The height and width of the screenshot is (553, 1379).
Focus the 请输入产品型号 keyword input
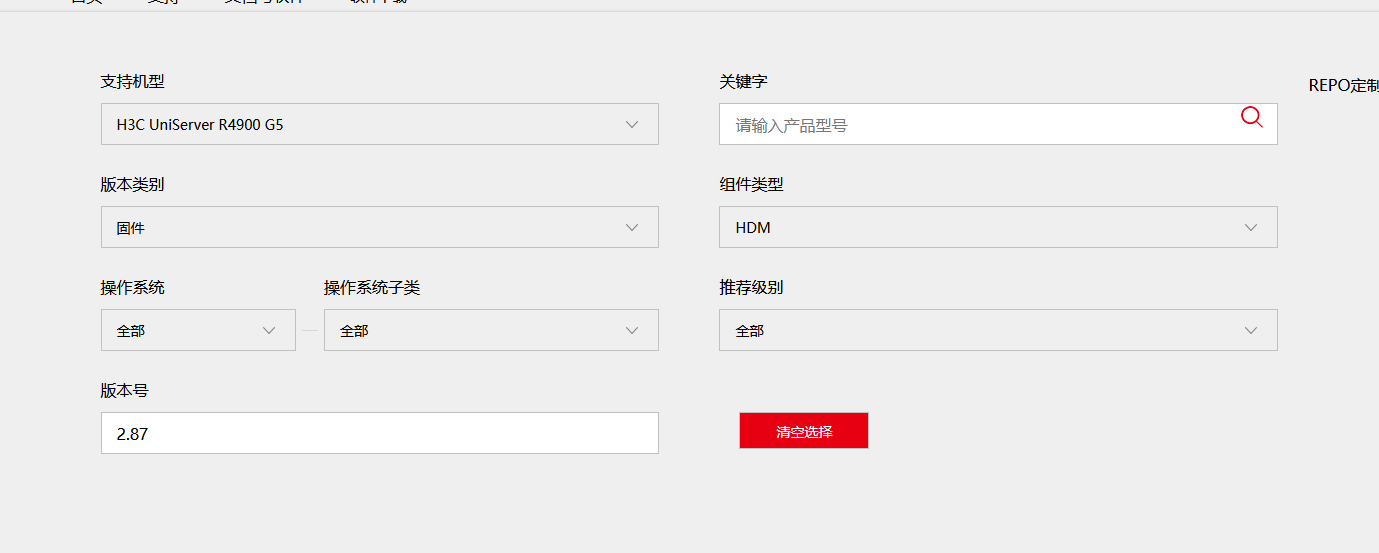click(x=980, y=125)
